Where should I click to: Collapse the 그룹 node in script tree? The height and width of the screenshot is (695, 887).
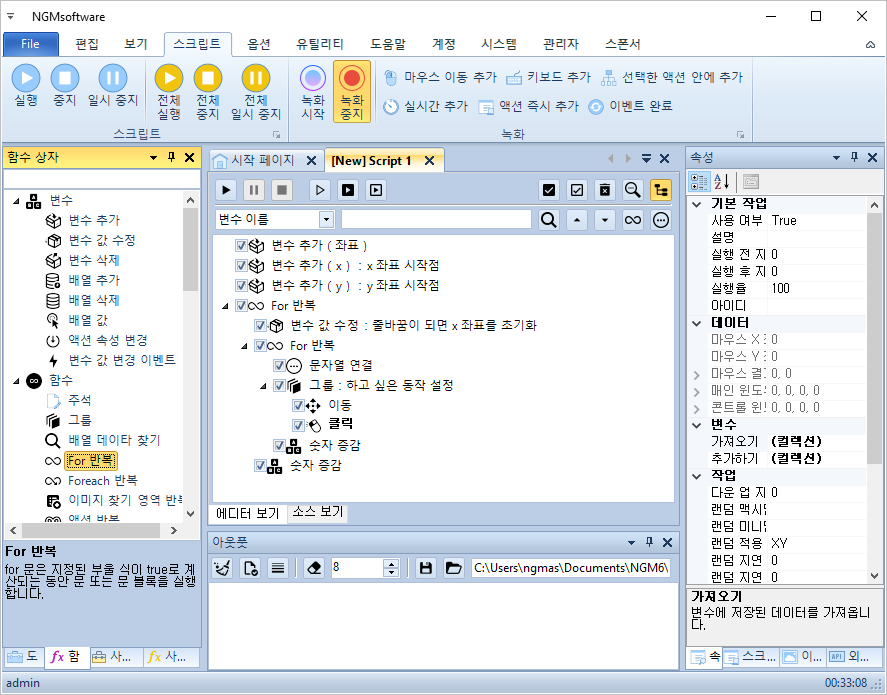[x=263, y=386]
